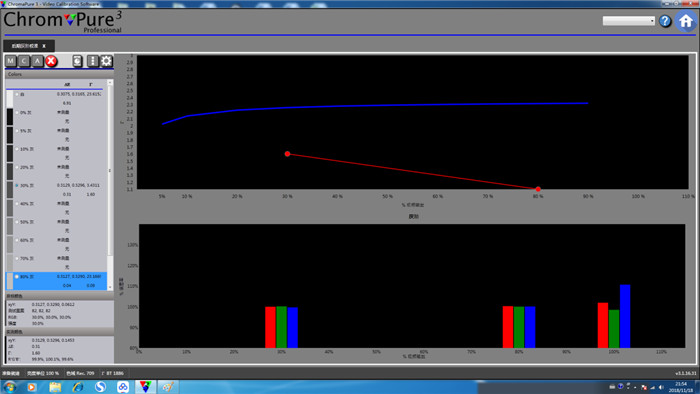Click the 40% gray color swatch
Image resolution: width=700 pixels, height=394 pixels.
pyautogui.click(x=10, y=208)
